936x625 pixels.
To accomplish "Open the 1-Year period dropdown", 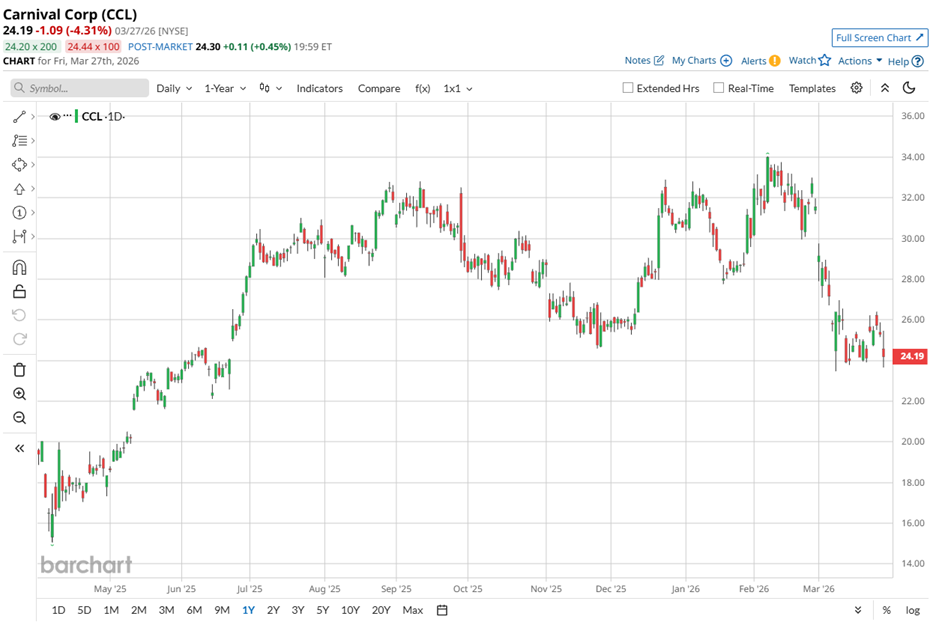I will 224,88.
